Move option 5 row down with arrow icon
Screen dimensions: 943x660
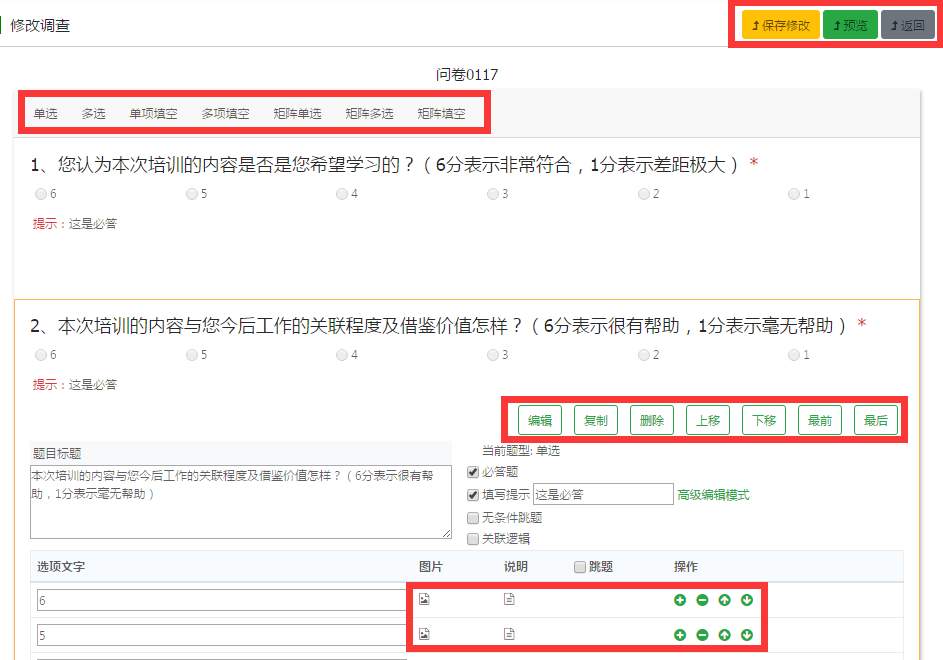(746, 635)
